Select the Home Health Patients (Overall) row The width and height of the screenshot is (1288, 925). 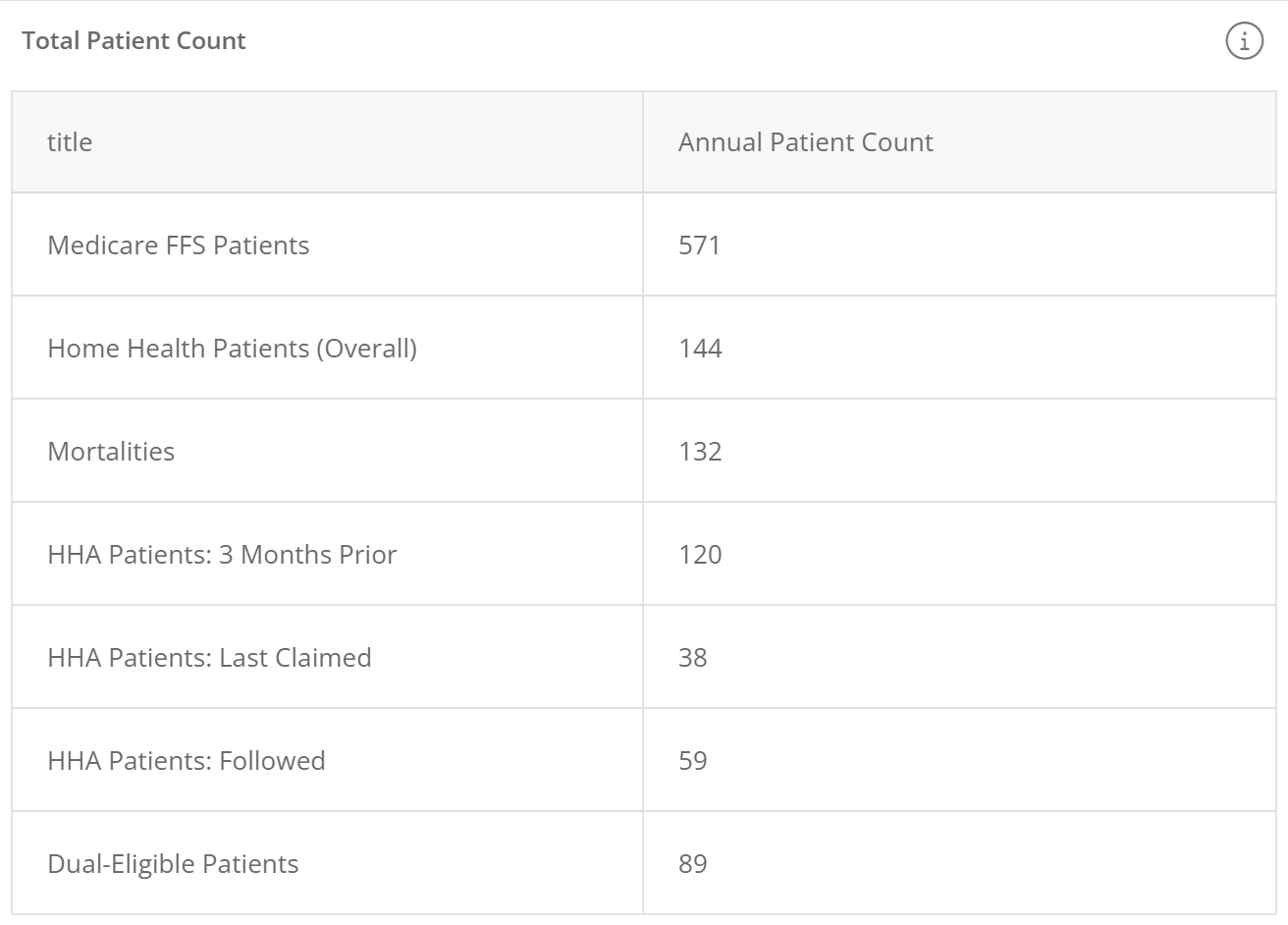coord(644,348)
